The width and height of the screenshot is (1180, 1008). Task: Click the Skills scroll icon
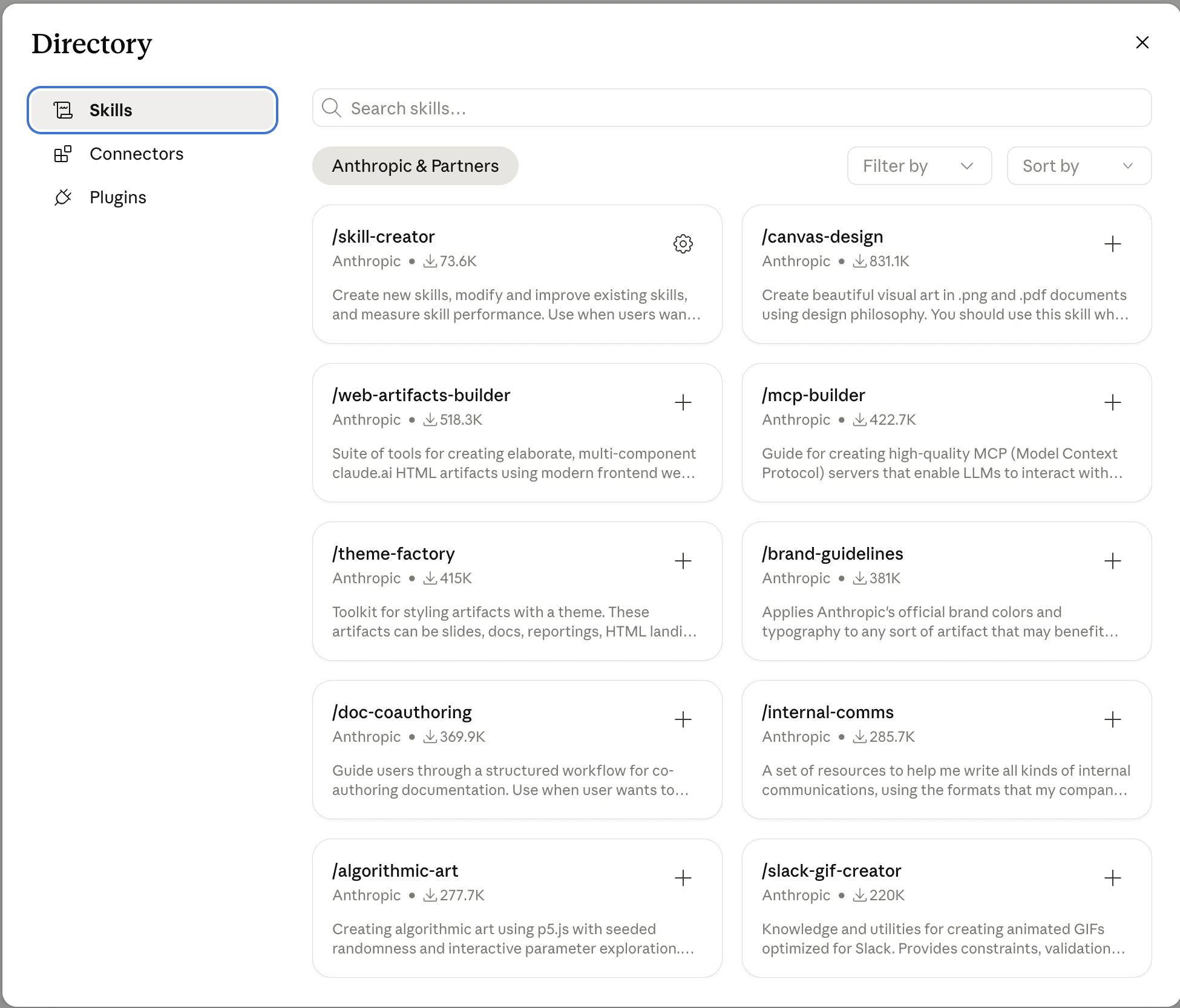pos(63,110)
